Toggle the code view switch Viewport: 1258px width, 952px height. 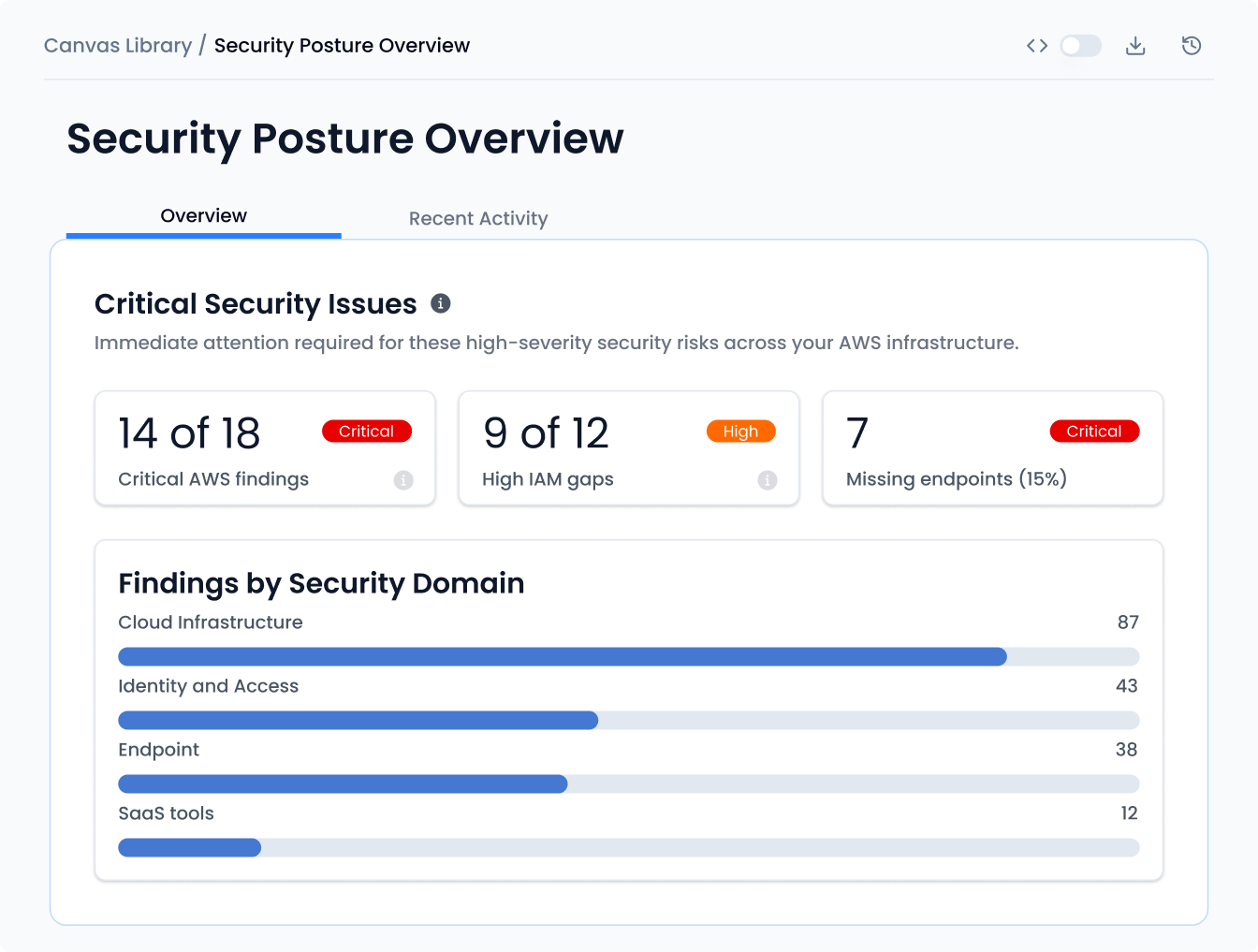pos(1080,46)
